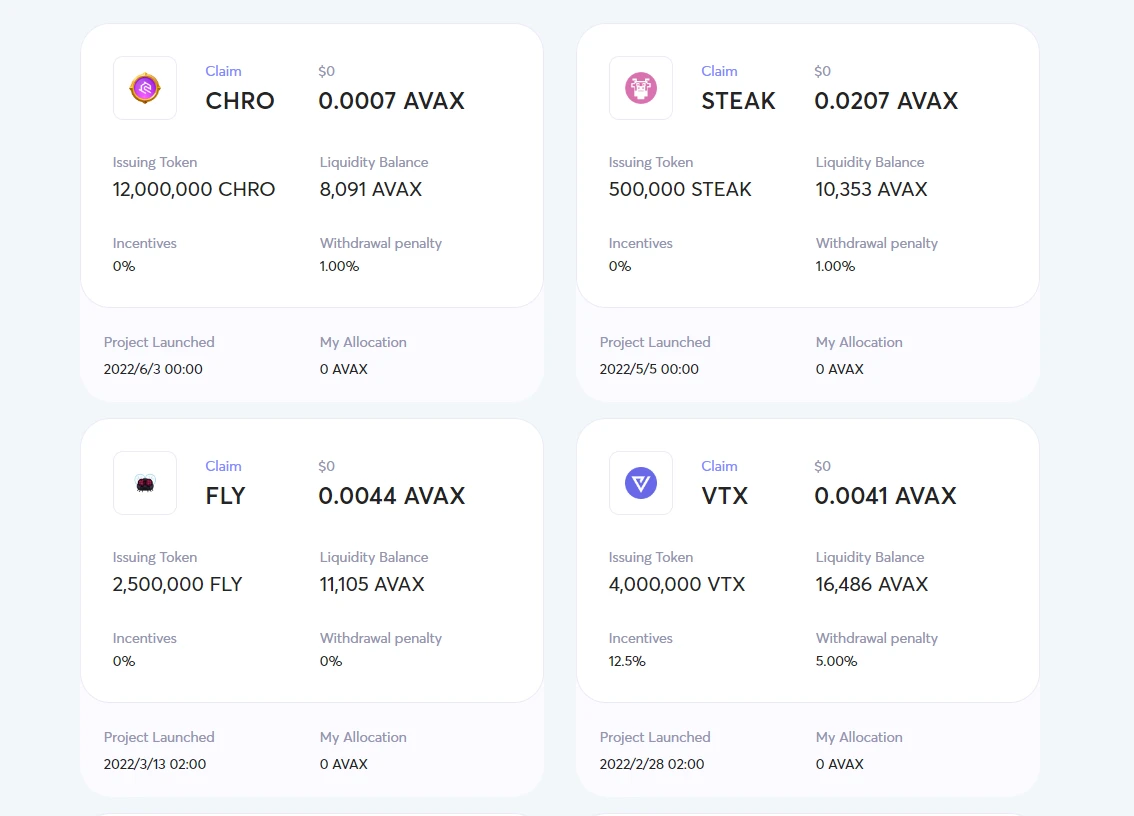Open the CHRO project title
The height and width of the screenshot is (816, 1134).
coord(240,101)
